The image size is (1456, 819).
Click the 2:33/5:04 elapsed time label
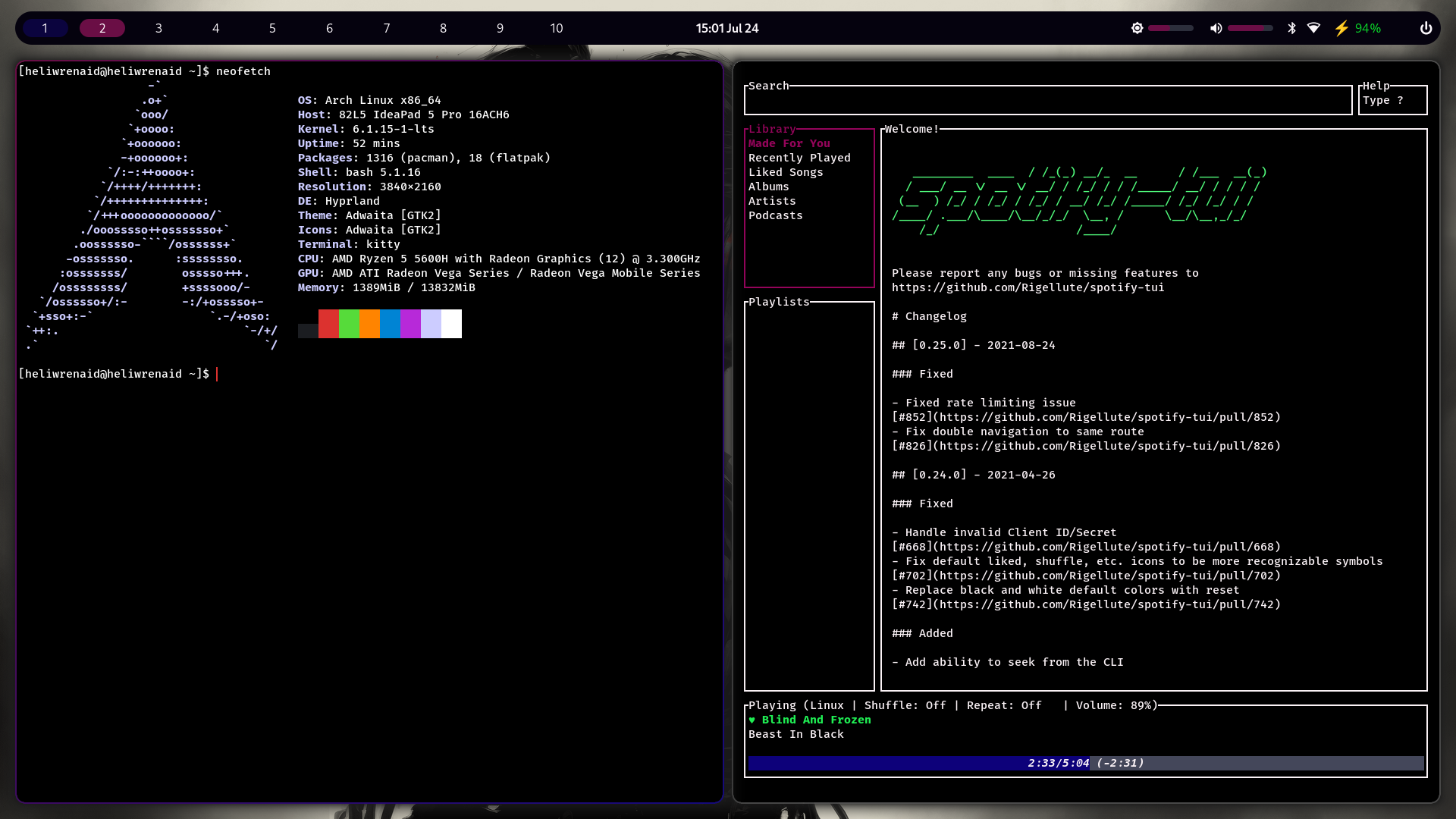coord(1058,763)
